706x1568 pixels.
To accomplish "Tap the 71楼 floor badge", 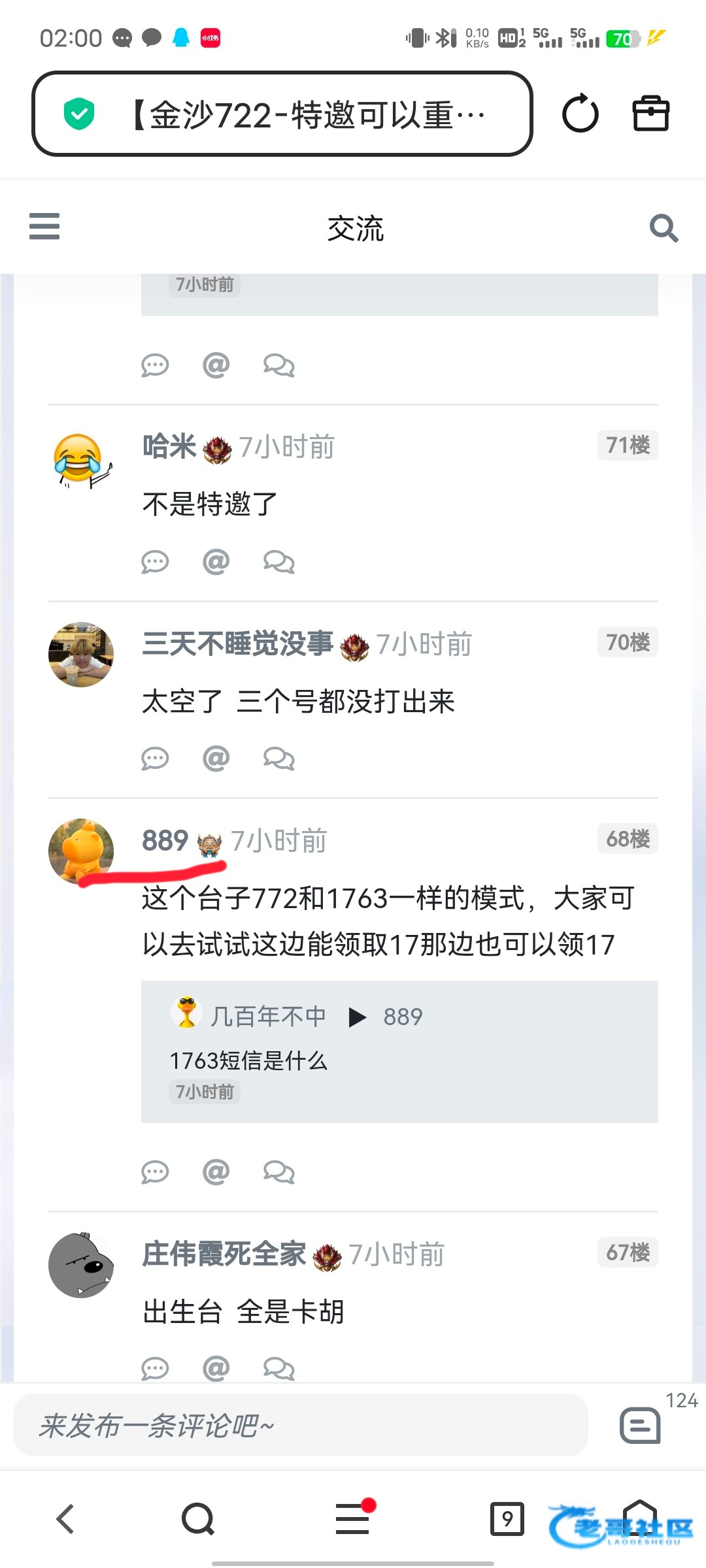I will 628,445.
